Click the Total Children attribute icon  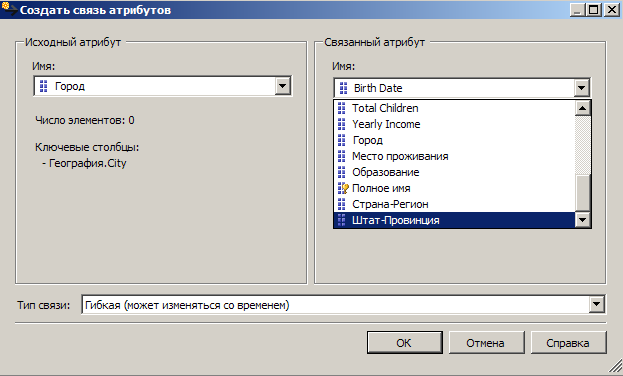(x=341, y=108)
